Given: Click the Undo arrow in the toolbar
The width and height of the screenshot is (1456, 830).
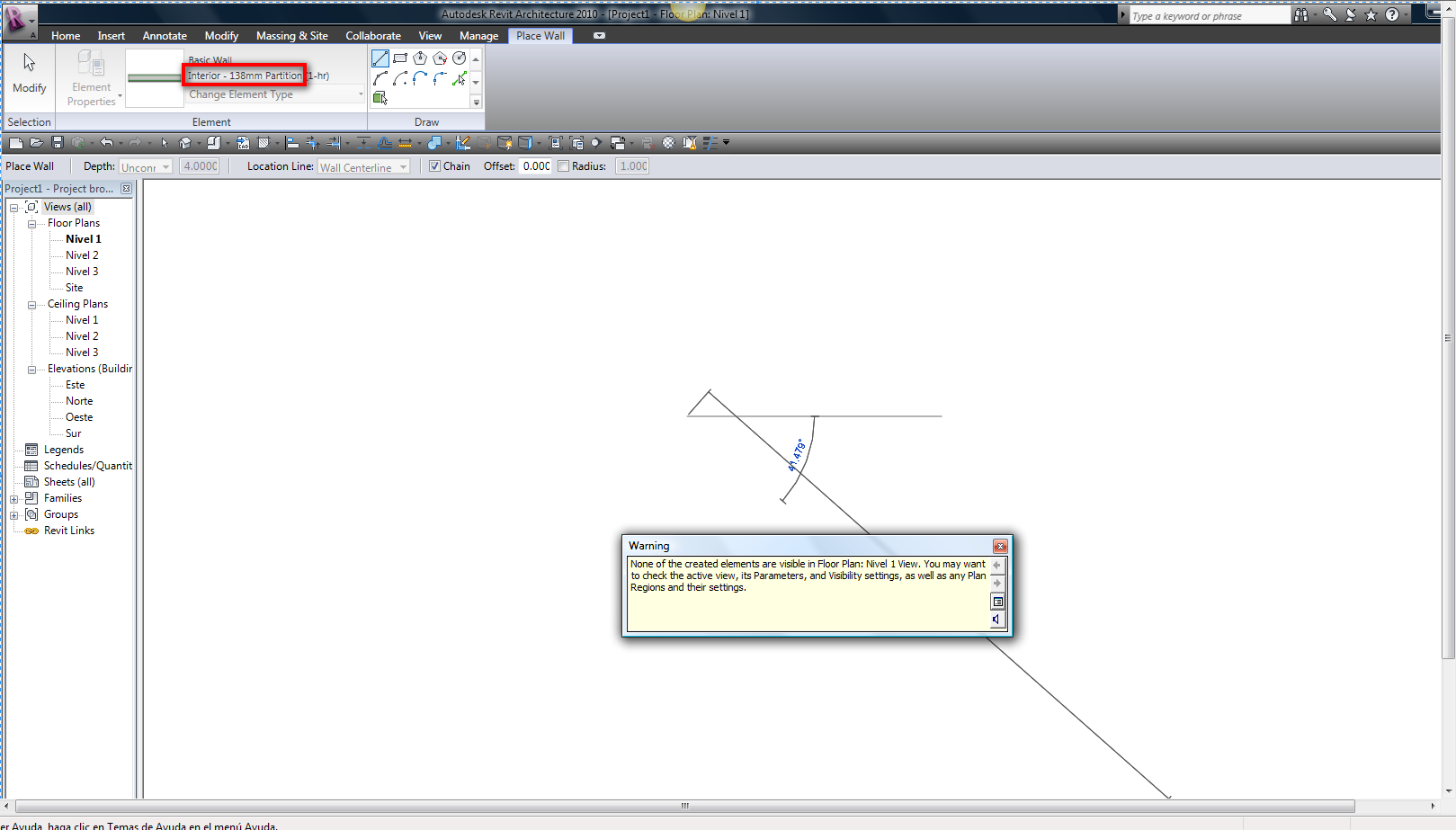Looking at the screenshot, I should 106,143.
